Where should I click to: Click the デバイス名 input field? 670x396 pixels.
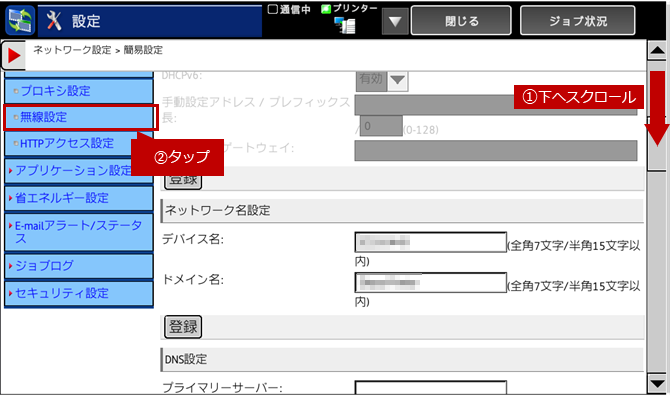[x=430, y=242]
